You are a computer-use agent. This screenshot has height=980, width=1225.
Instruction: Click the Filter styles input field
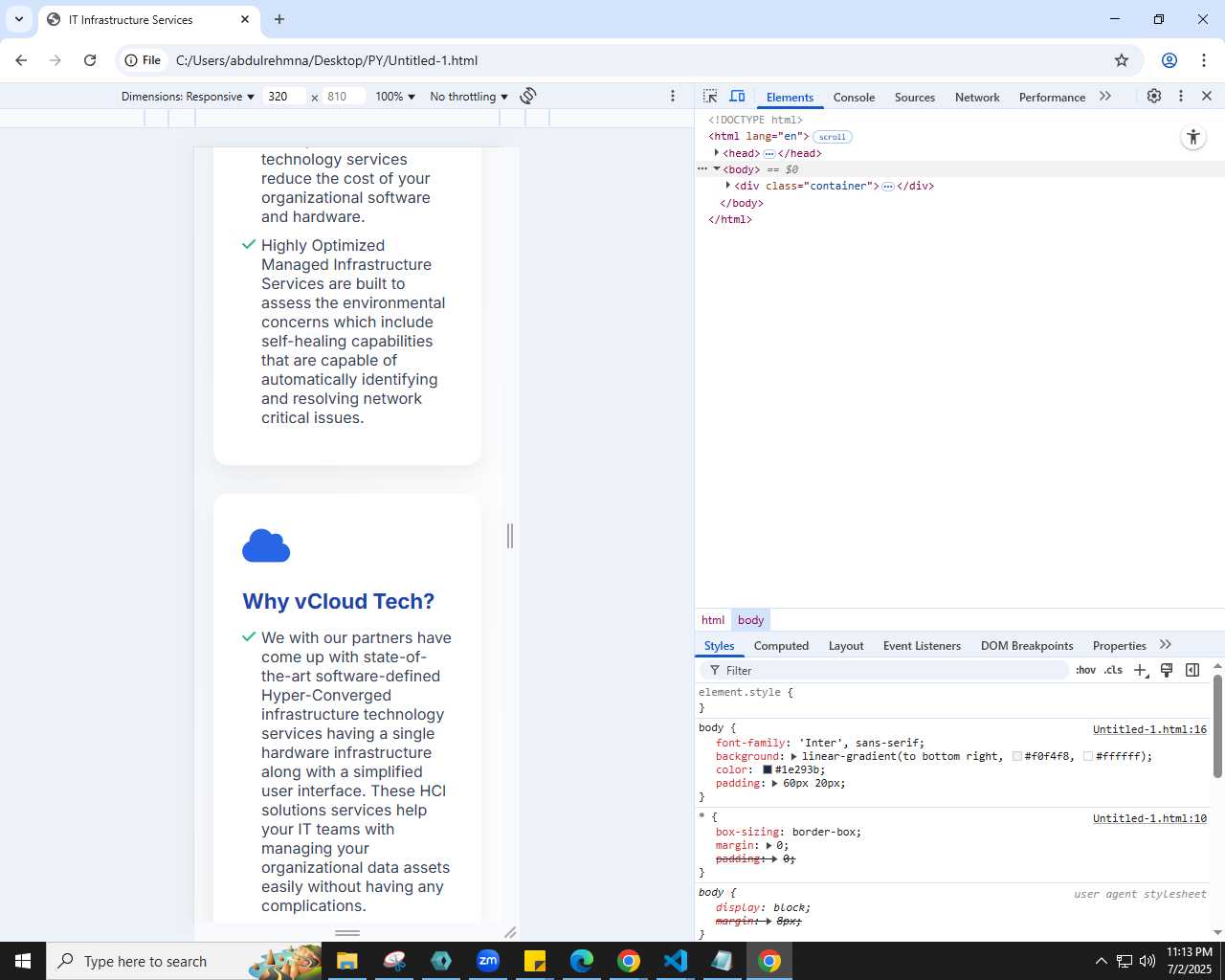(885, 670)
